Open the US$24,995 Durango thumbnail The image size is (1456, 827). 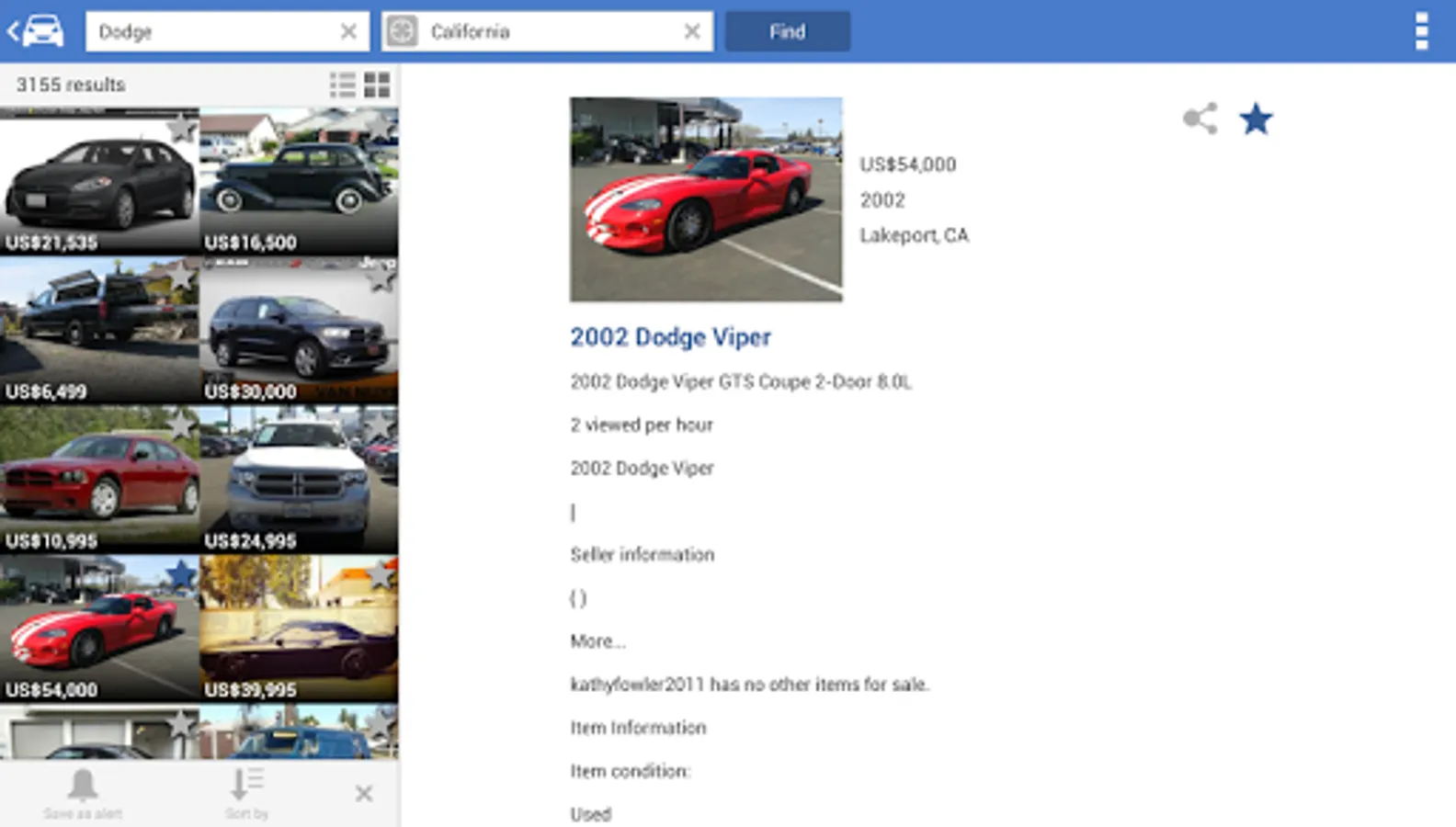pyautogui.click(x=299, y=479)
